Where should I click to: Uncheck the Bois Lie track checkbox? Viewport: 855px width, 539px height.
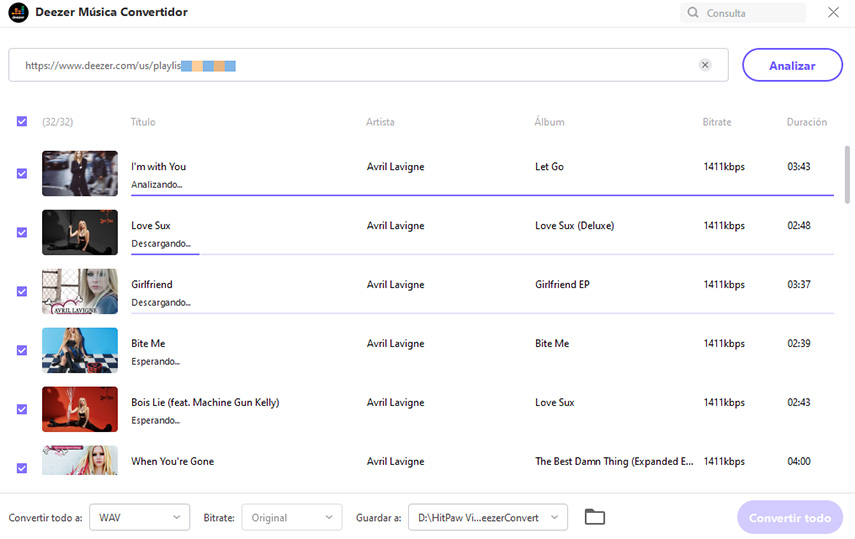click(22, 409)
